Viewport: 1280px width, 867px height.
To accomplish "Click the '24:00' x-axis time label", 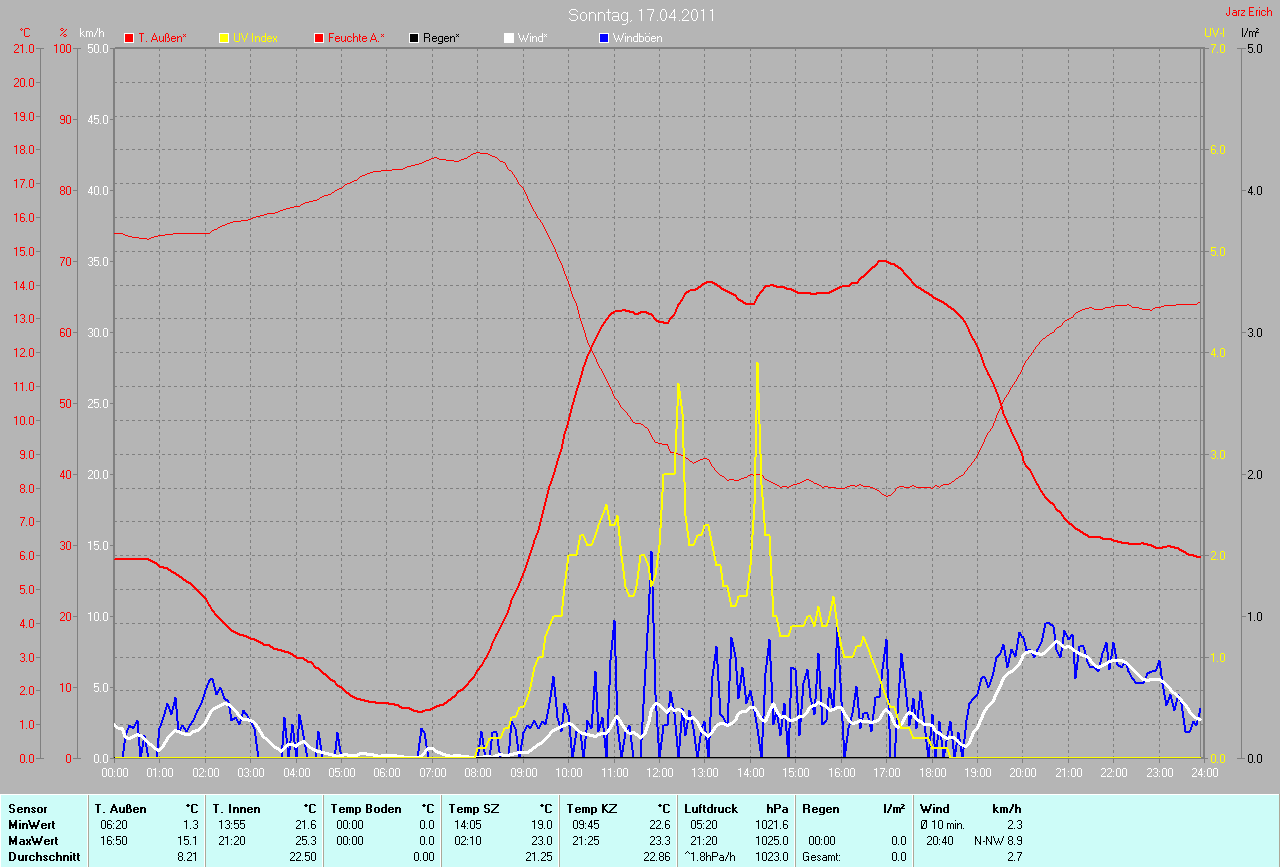I will point(1204,772).
